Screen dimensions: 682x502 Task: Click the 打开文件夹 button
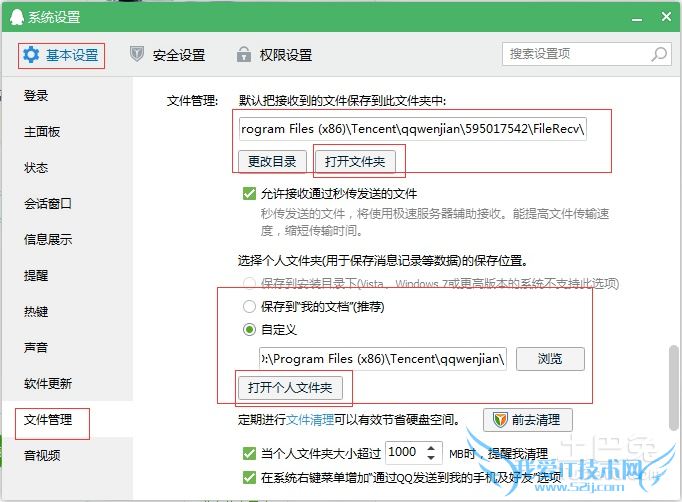355,162
